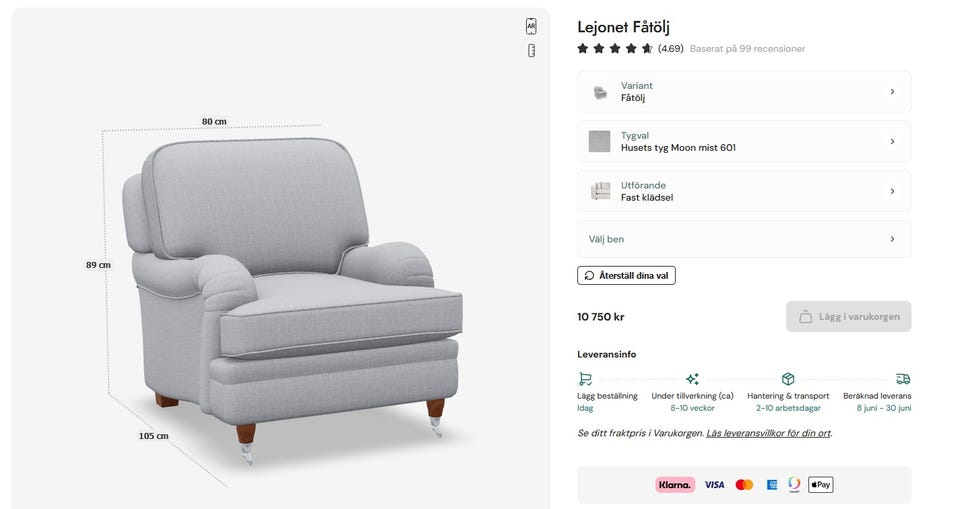Open the Tygval fabric chevron

[x=892, y=142]
